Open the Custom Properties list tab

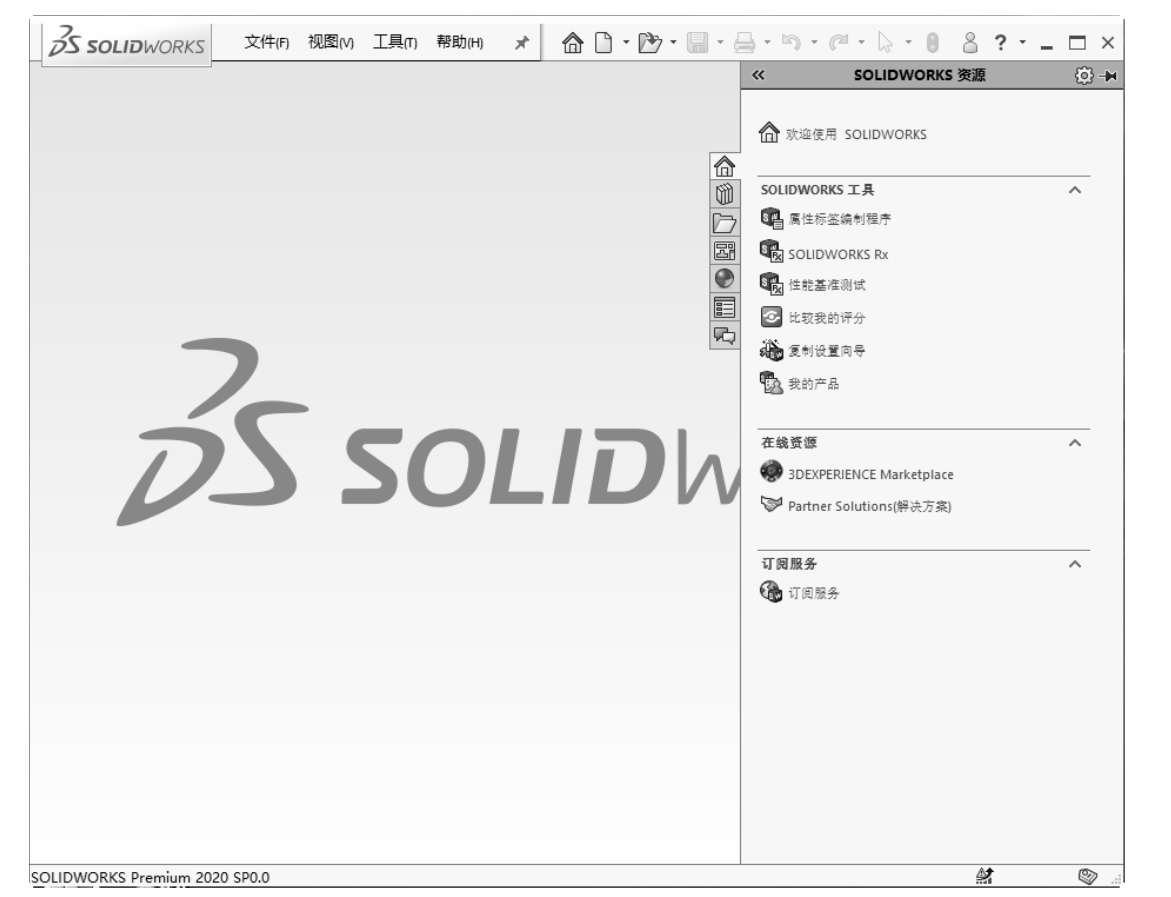pyautogui.click(x=724, y=307)
